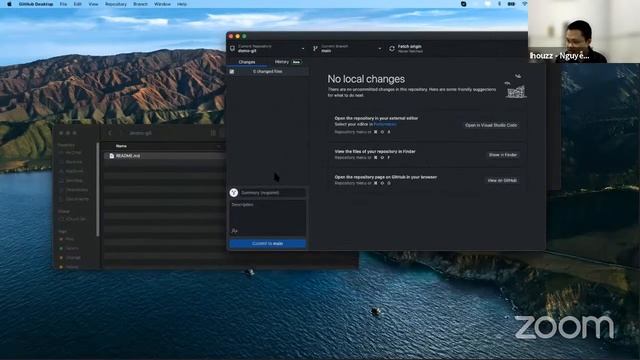The width and height of the screenshot is (640, 360).
Task: Open the Help menu
Action: pyautogui.click(x=182, y=4)
